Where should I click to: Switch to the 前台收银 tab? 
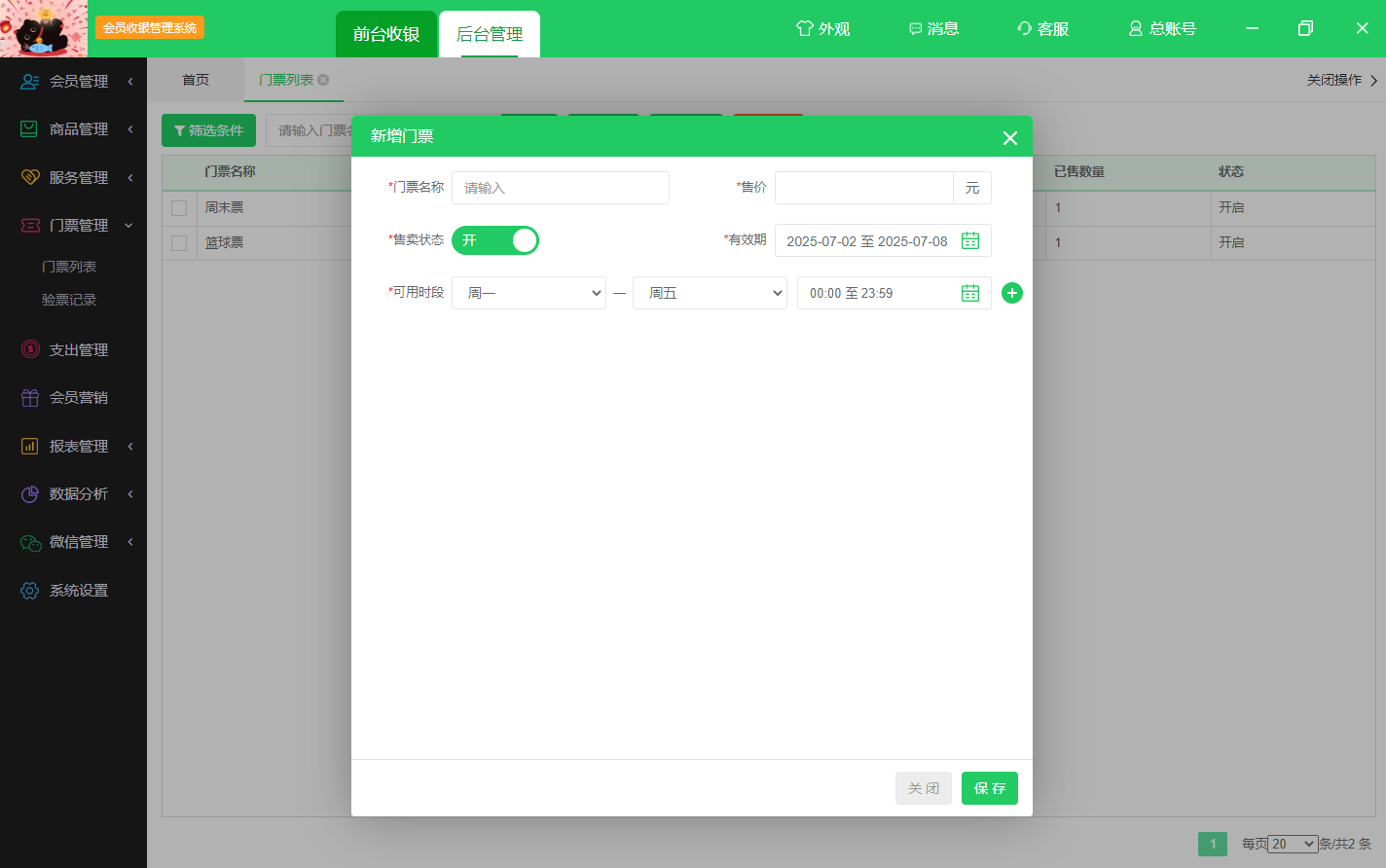click(x=385, y=34)
